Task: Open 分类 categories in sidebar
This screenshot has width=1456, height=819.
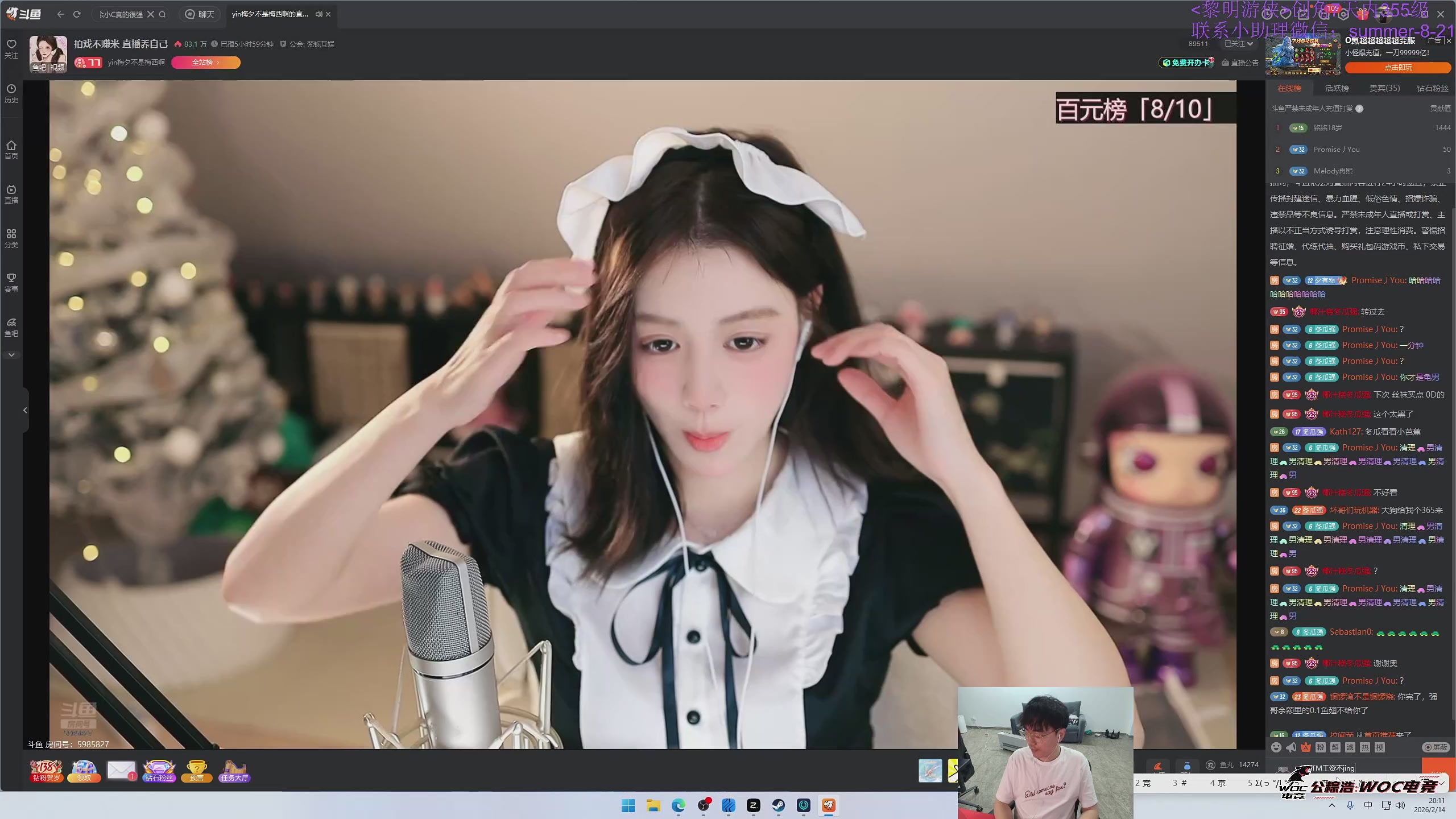Action: [11, 238]
